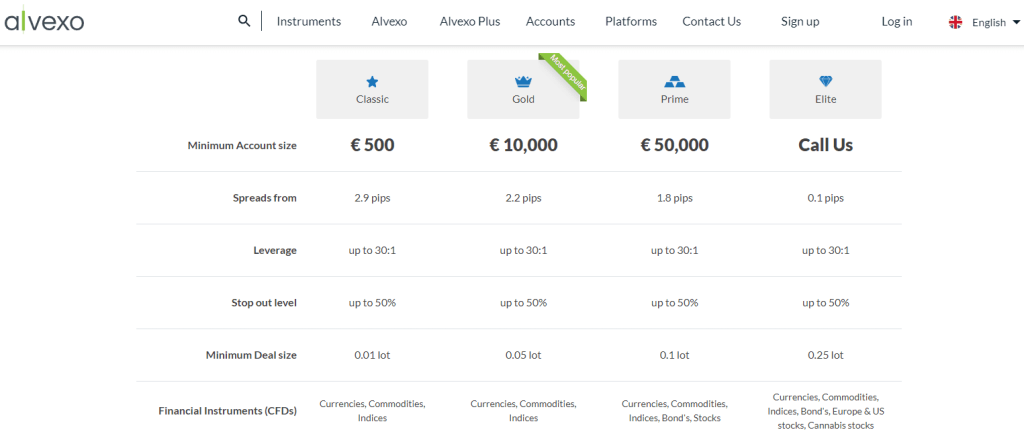
Task: Click the € 50,000 minimum amount
Action: coord(675,145)
